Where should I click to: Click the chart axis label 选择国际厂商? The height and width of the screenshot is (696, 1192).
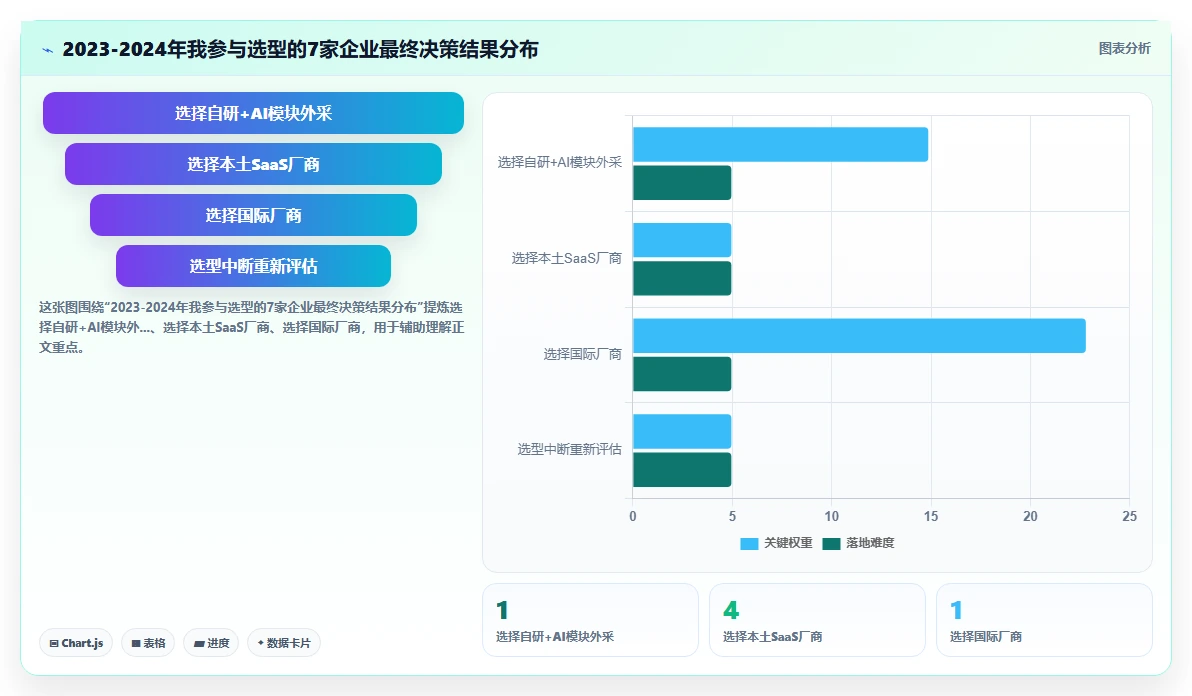point(582,354)
